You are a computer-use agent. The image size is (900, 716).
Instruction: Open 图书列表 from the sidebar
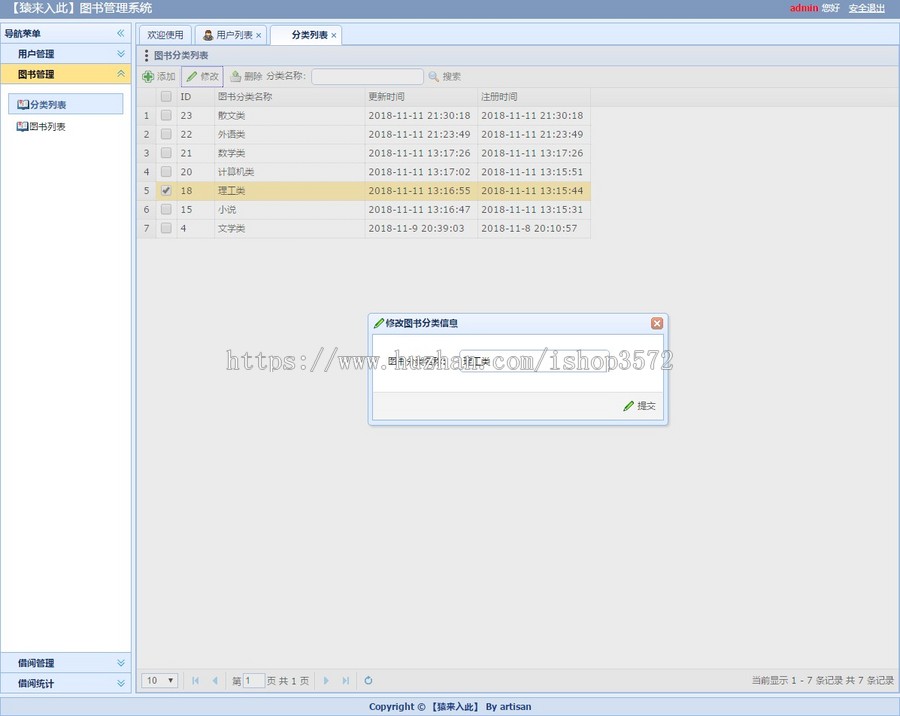click(46, 126)
